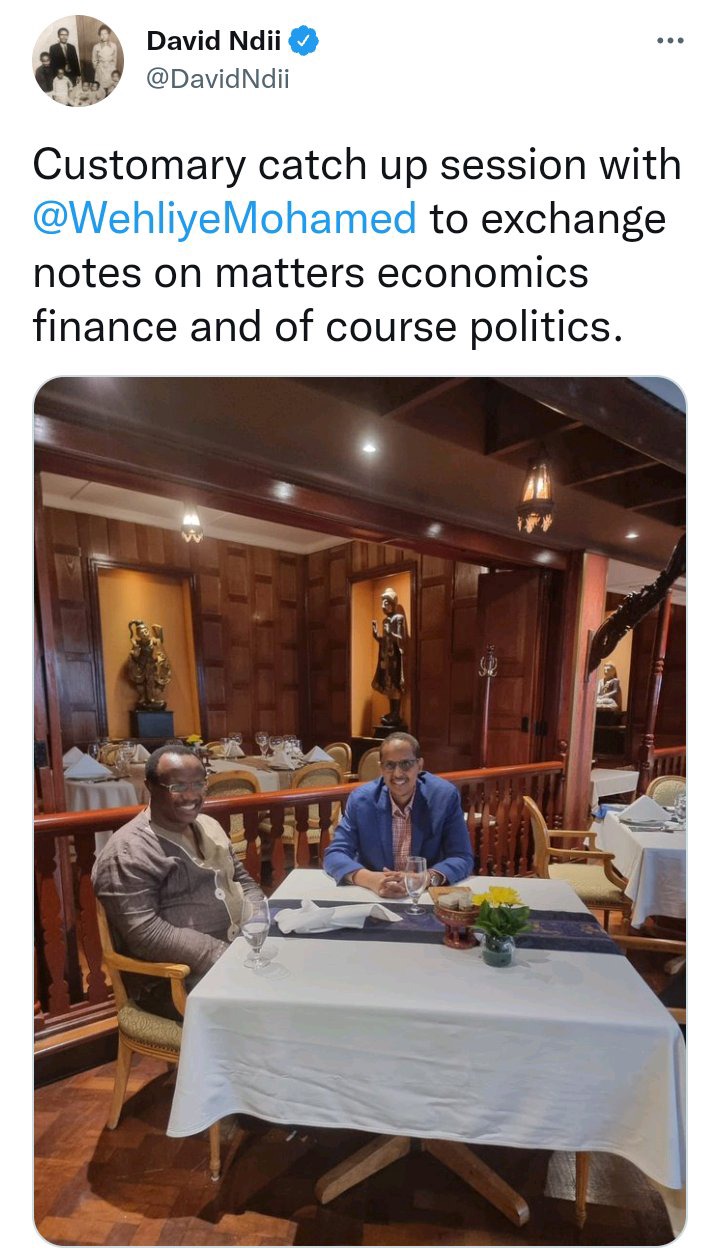The width and height of the screenshot is (720, 1257).
Task: Click the @DavidNdii handle
Action: coord(218,80)
